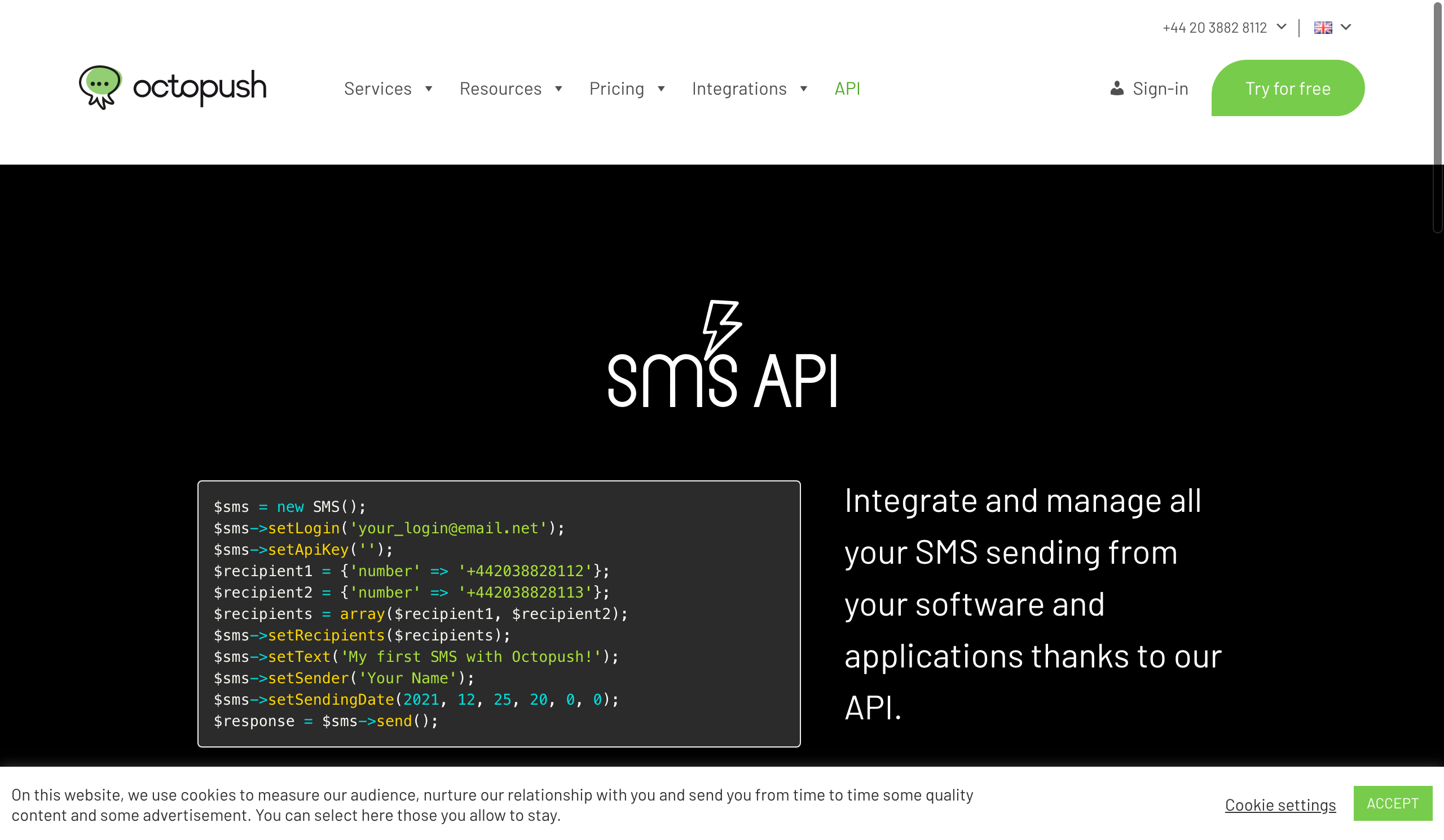Screen dimensions: 1444x840
Task: Open the Services dropdown arrow
Action: point(429,89)
